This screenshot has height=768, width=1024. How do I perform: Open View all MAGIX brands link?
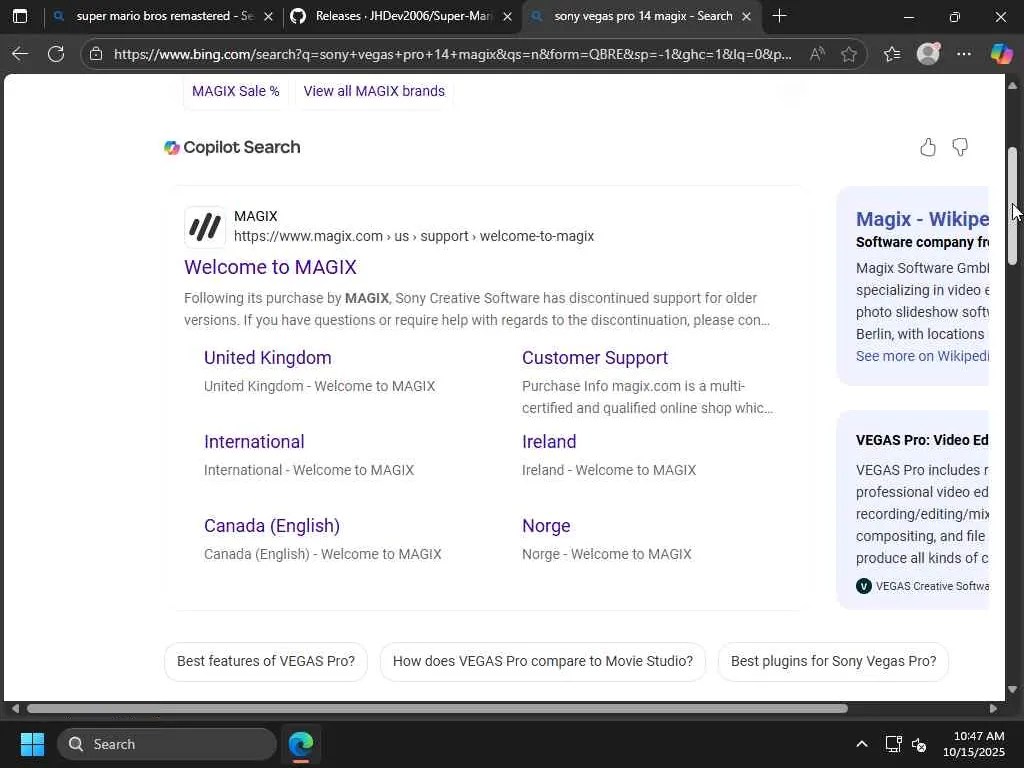[374, 91]
